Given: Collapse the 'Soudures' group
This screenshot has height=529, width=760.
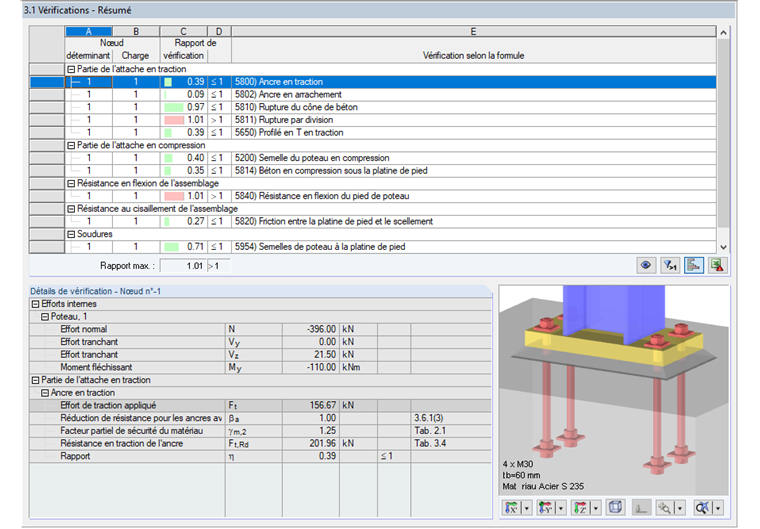Looking at the screenshot, I should tap(71, 234).
